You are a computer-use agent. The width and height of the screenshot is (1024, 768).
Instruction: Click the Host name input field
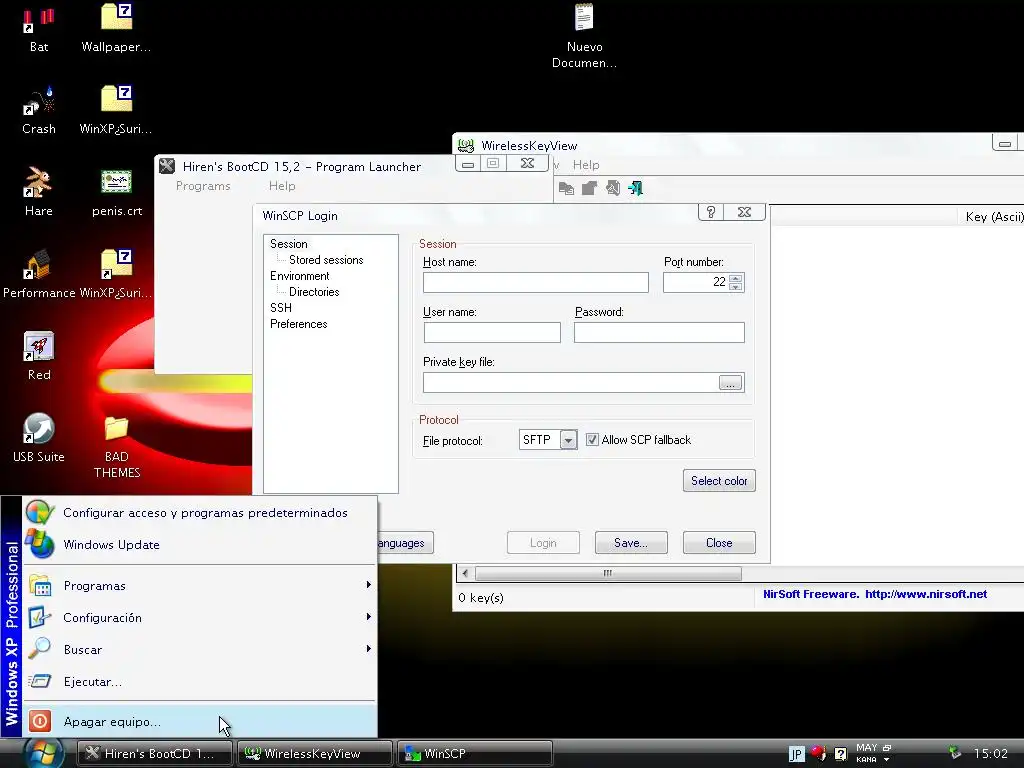click(x=536, y=282)
